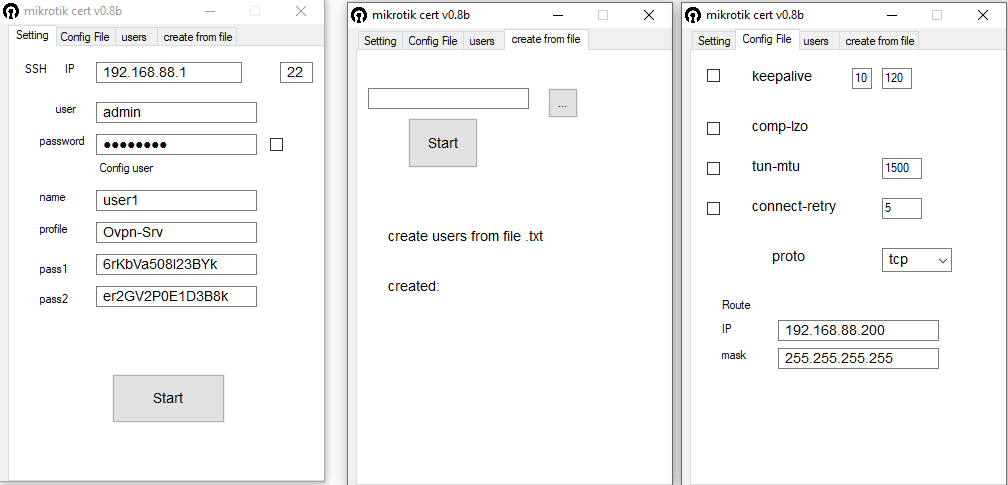
Task: Minimize the middle mikrotik cert window
Action: (558, 15)
